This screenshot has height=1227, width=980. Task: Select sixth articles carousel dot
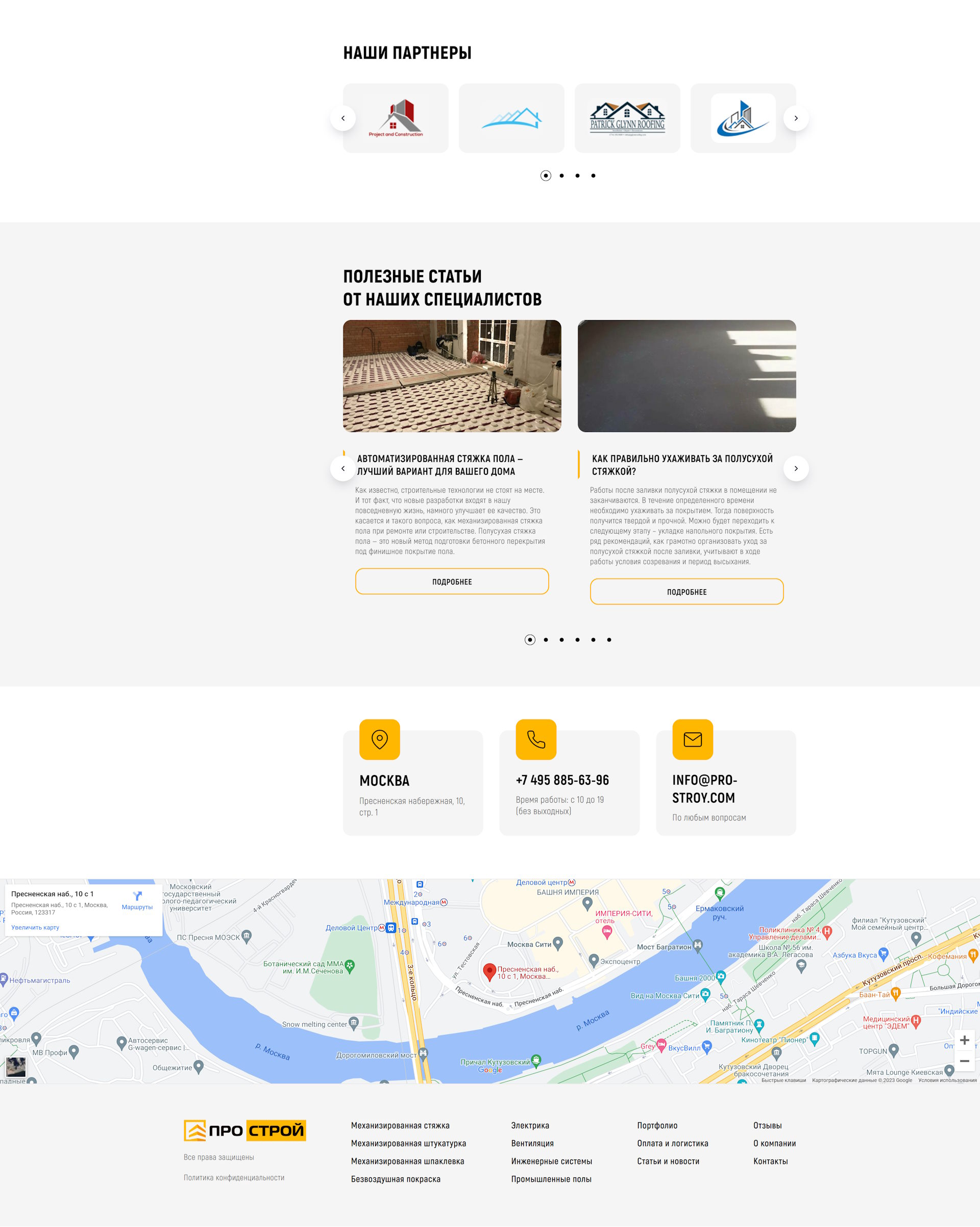(609, 640)
